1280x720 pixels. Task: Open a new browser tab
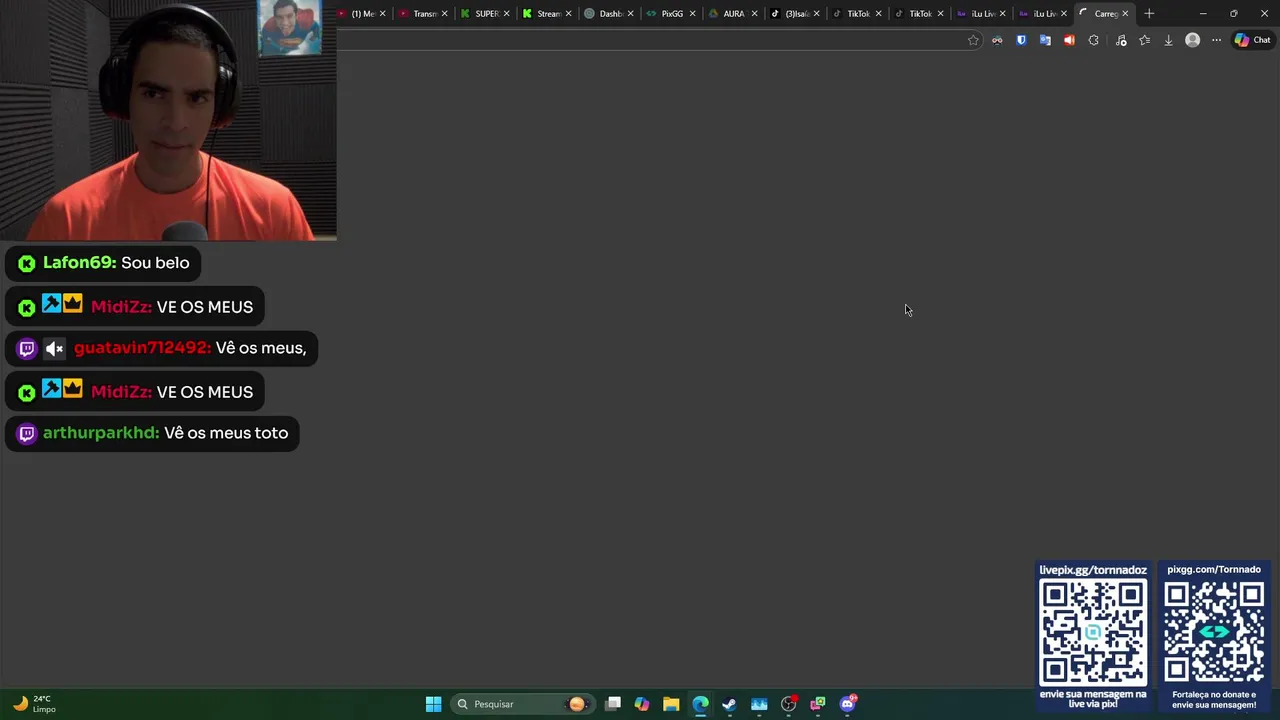[x=1149, y=14]
